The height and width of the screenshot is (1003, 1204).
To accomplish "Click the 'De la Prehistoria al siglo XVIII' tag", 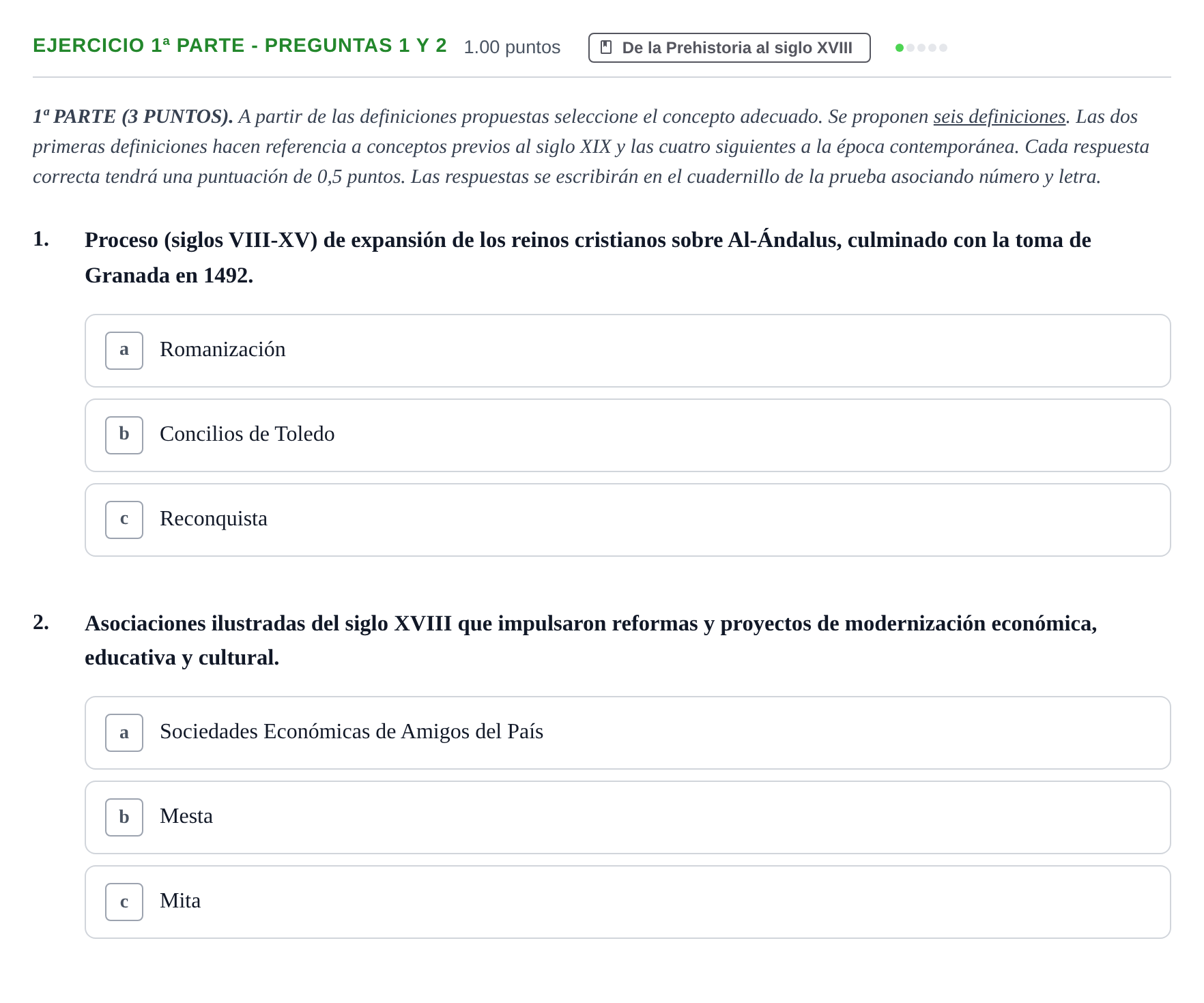I will pos(729,48).
